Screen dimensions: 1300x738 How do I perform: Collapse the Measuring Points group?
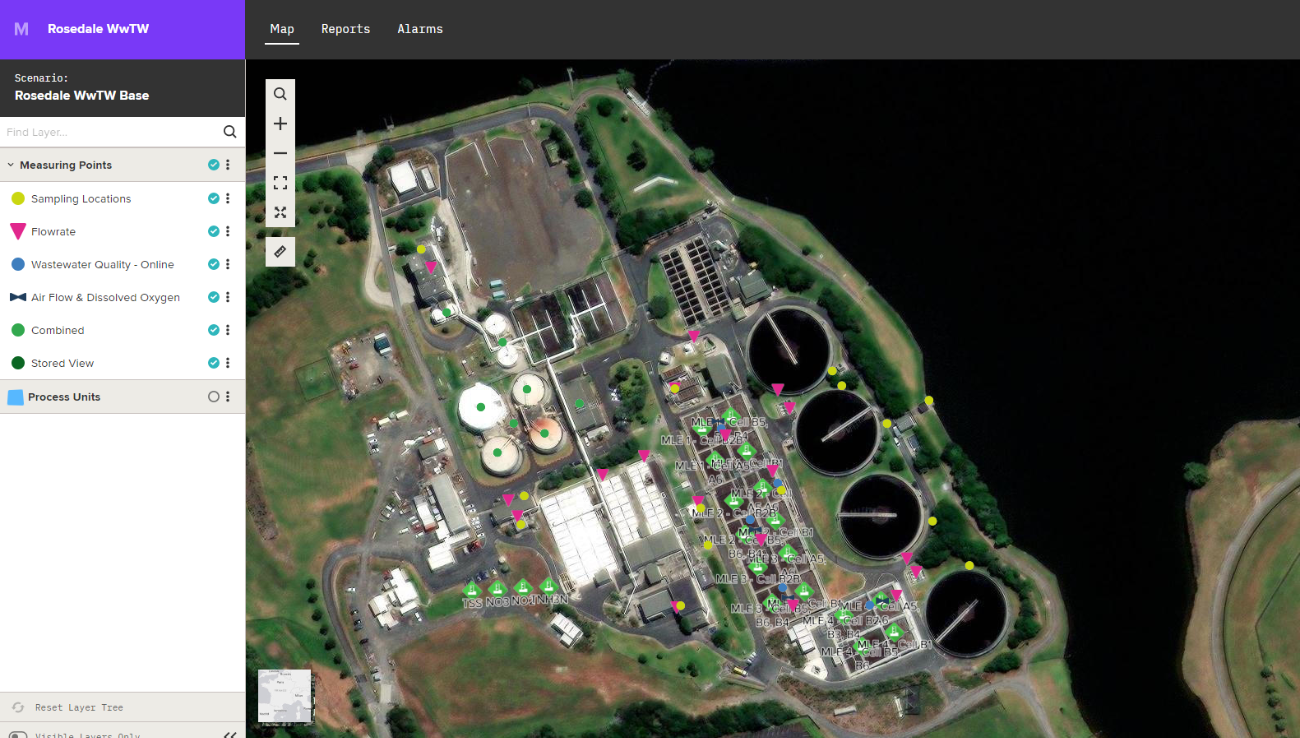[11, 165]
